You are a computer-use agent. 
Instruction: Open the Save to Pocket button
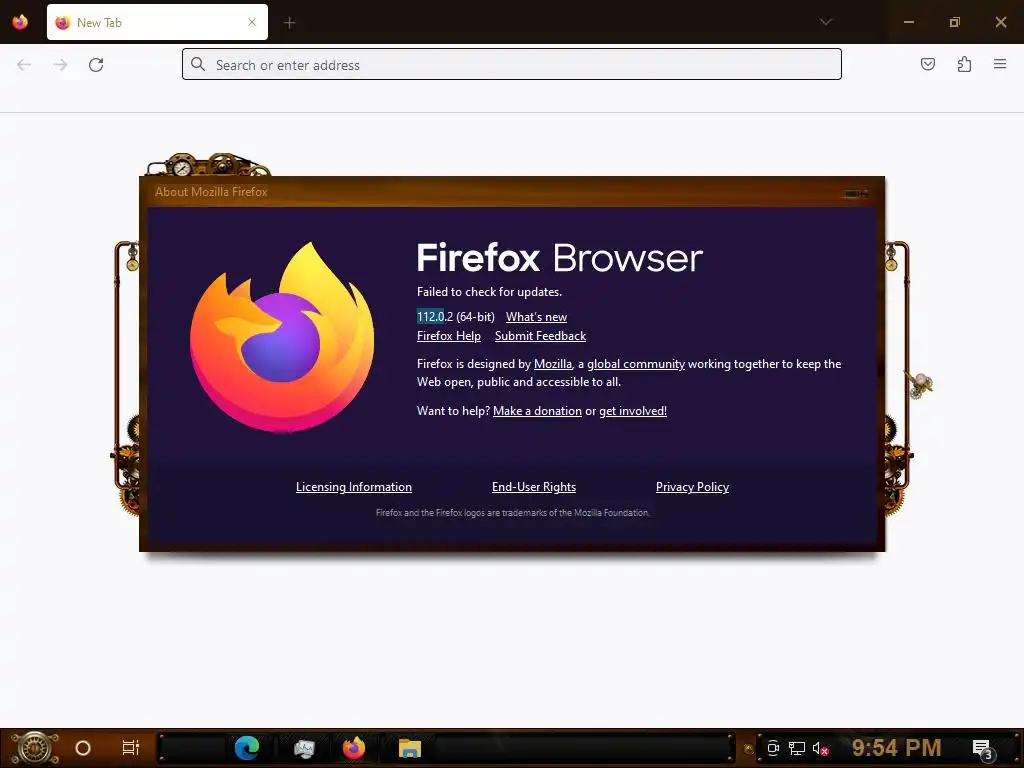(x=927, y=64)
